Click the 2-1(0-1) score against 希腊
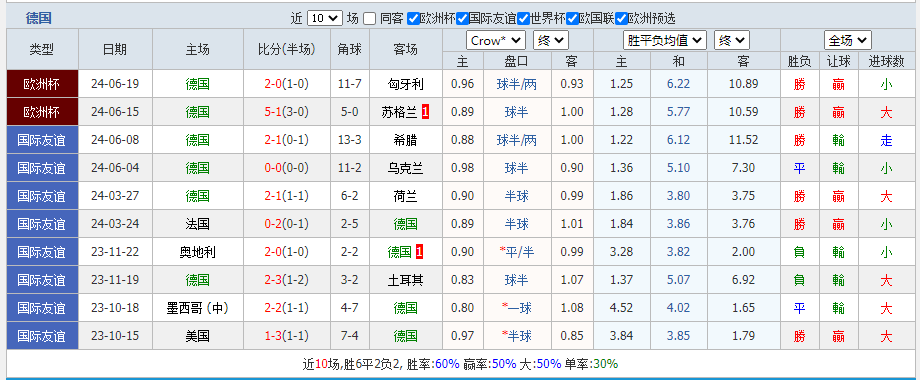 click(287, 140)
